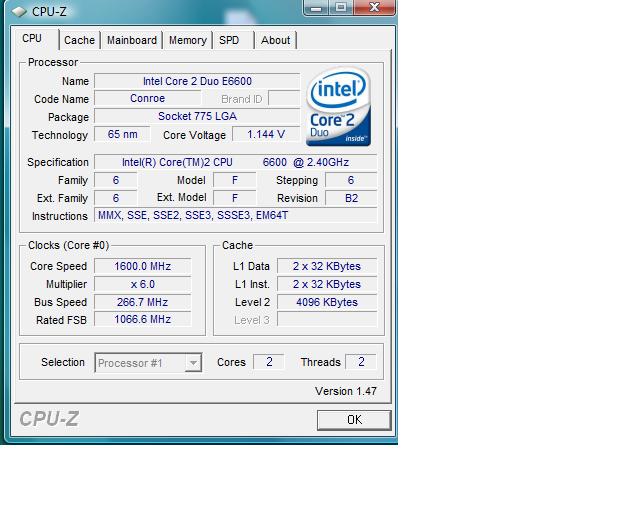This screenshot has height=512, width=640.
Task: Switch to the Cache tab
Action: pos(80,40)
